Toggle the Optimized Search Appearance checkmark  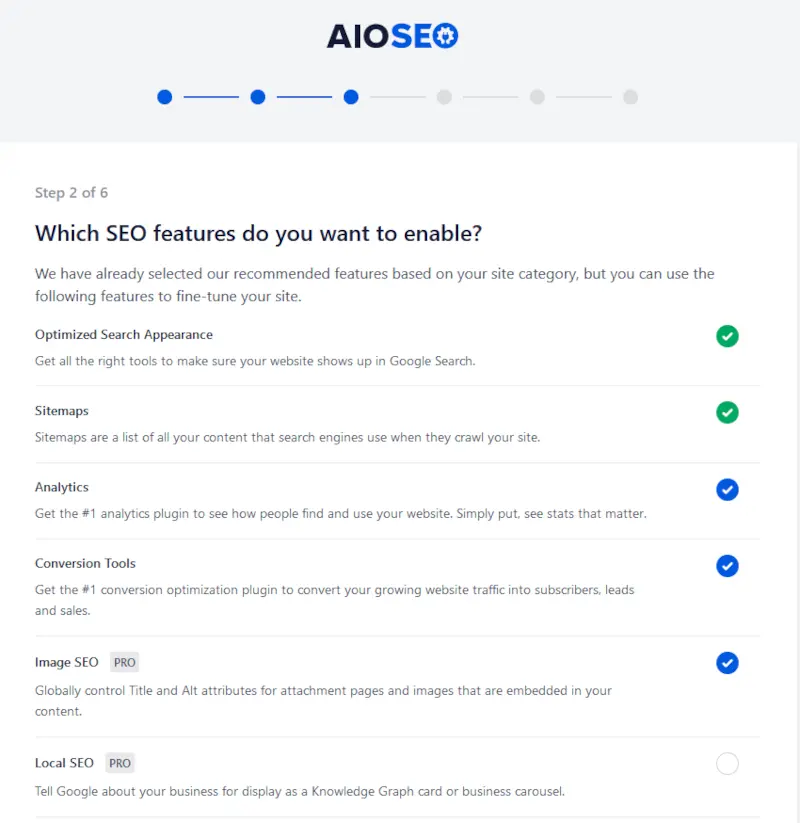point(727,336)
